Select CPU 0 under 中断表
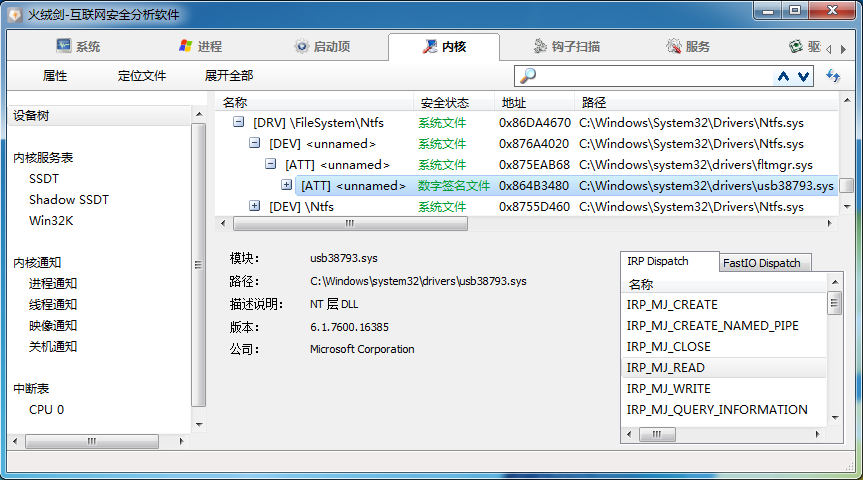863x480 pixels. (x=47, y=410)
